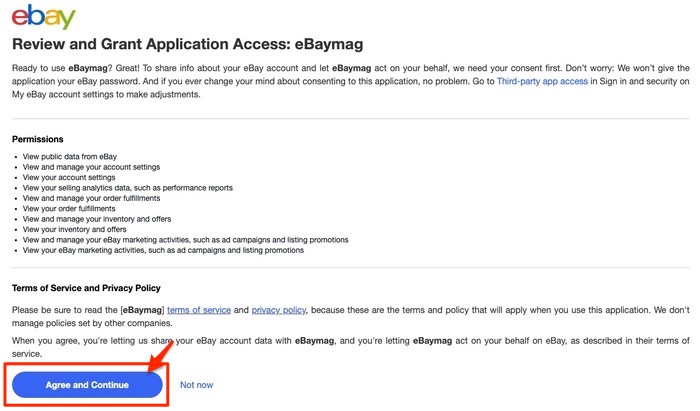The width and height of the screenshot is (700, 411).
Task: Click View and manage your inventory and offers
Action: pyautogui.click(x=93, y=219)
